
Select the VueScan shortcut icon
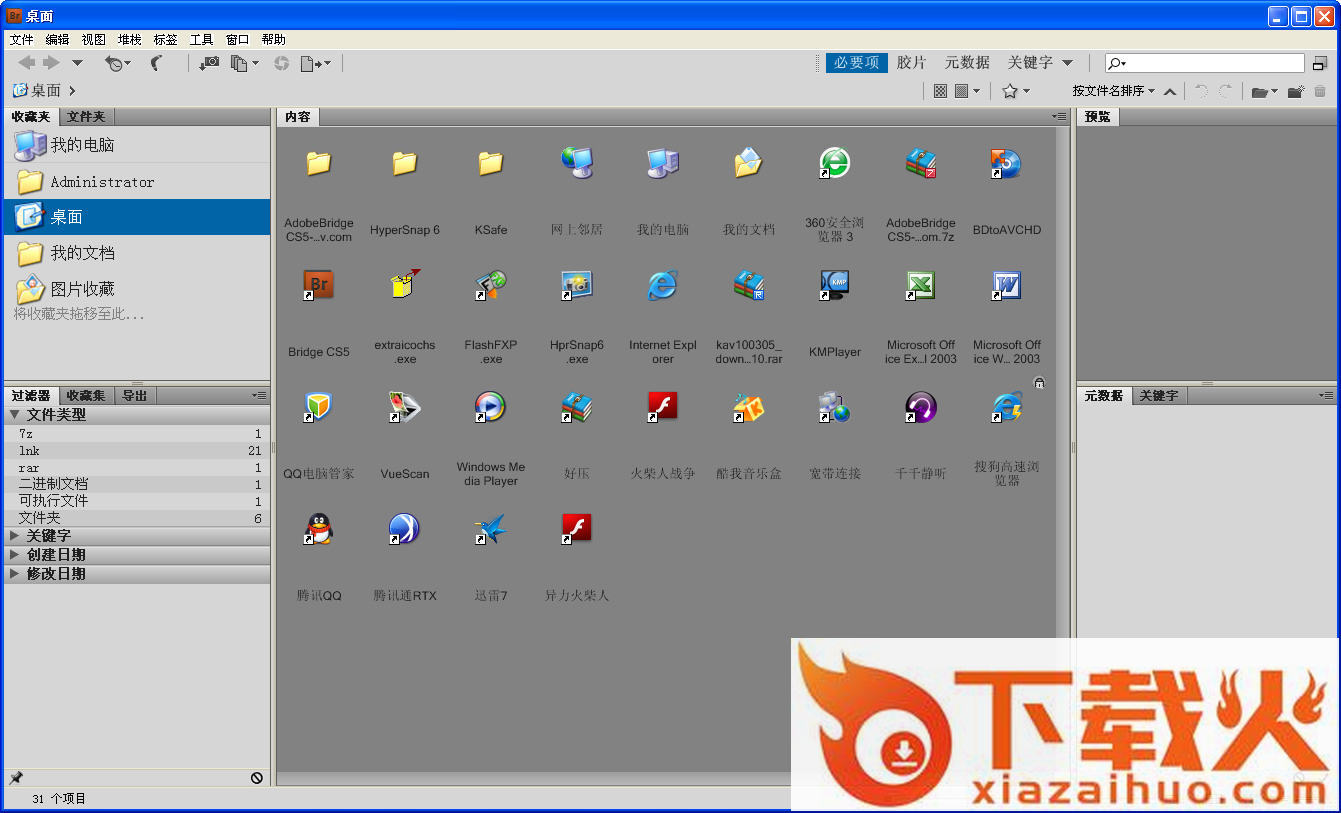[405, 407]
